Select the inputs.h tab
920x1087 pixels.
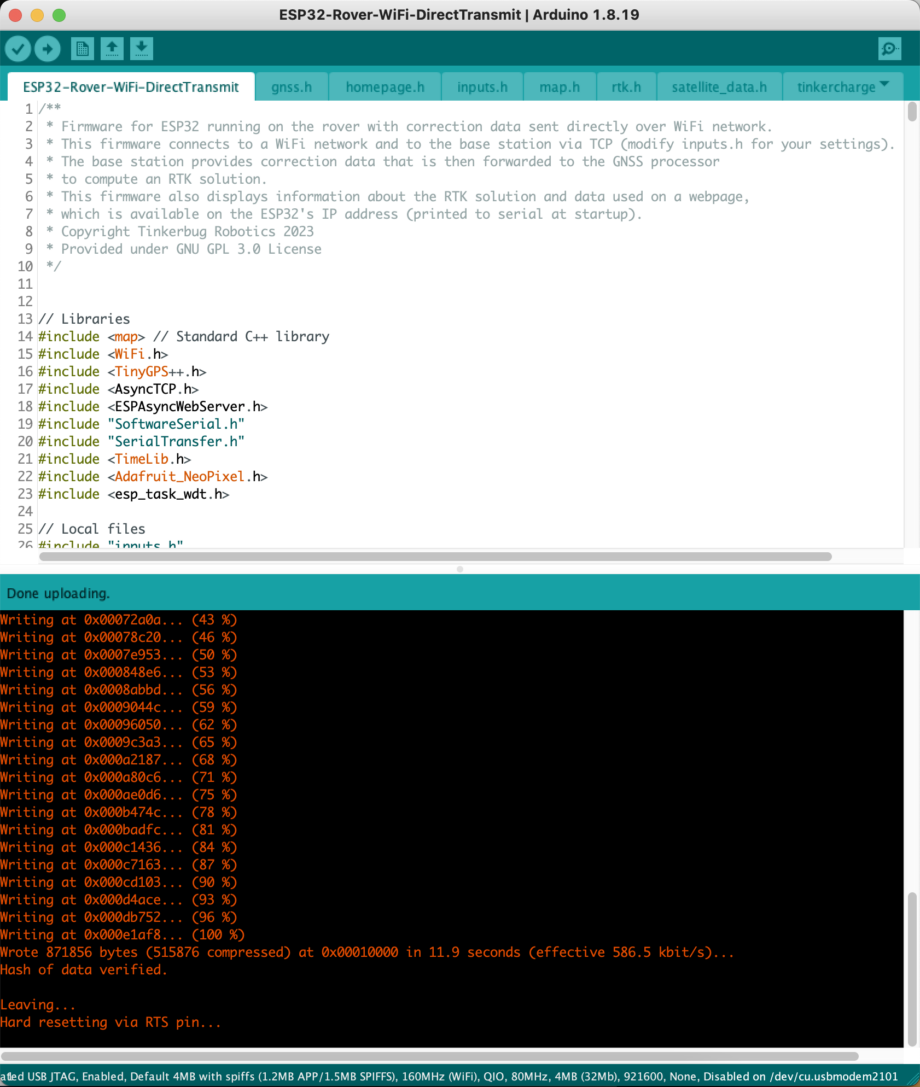pos(482,87)
